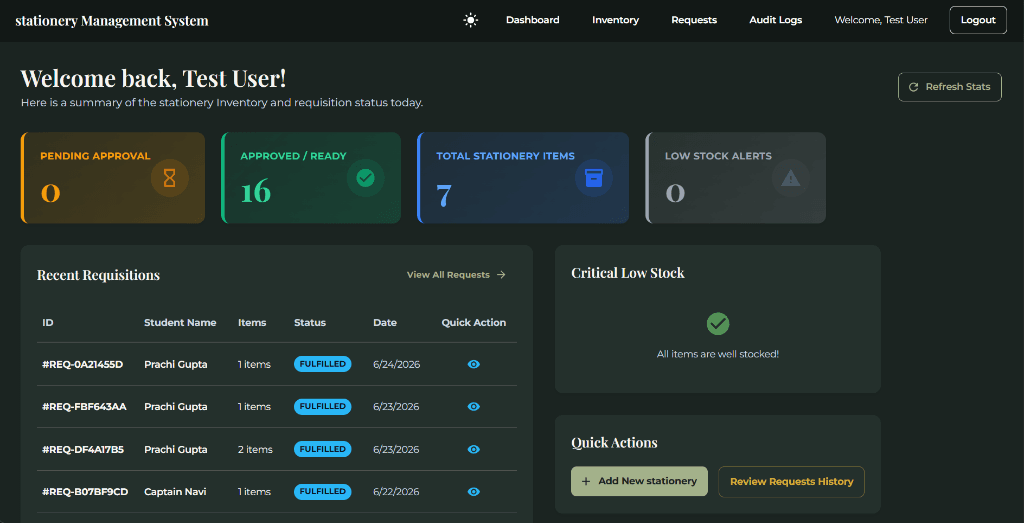Open Review Requests History
Screen dimensions: 1024x523
click(792, 482)
